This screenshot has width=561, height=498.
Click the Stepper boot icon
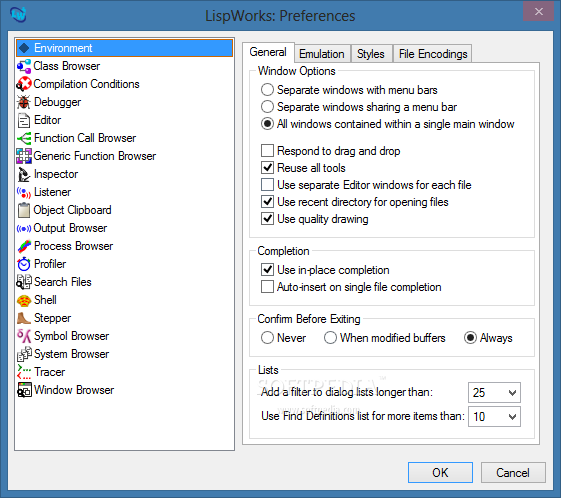pos(24,318)
